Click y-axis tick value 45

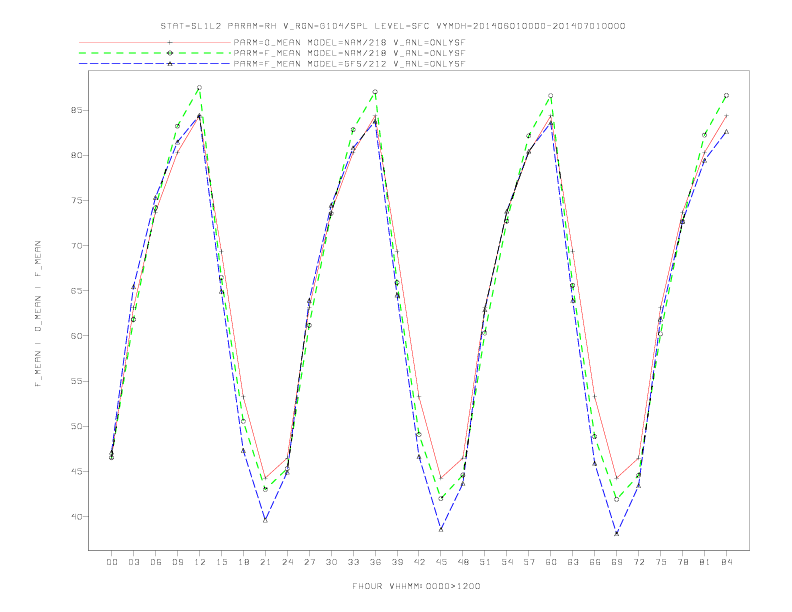[77, 472]
